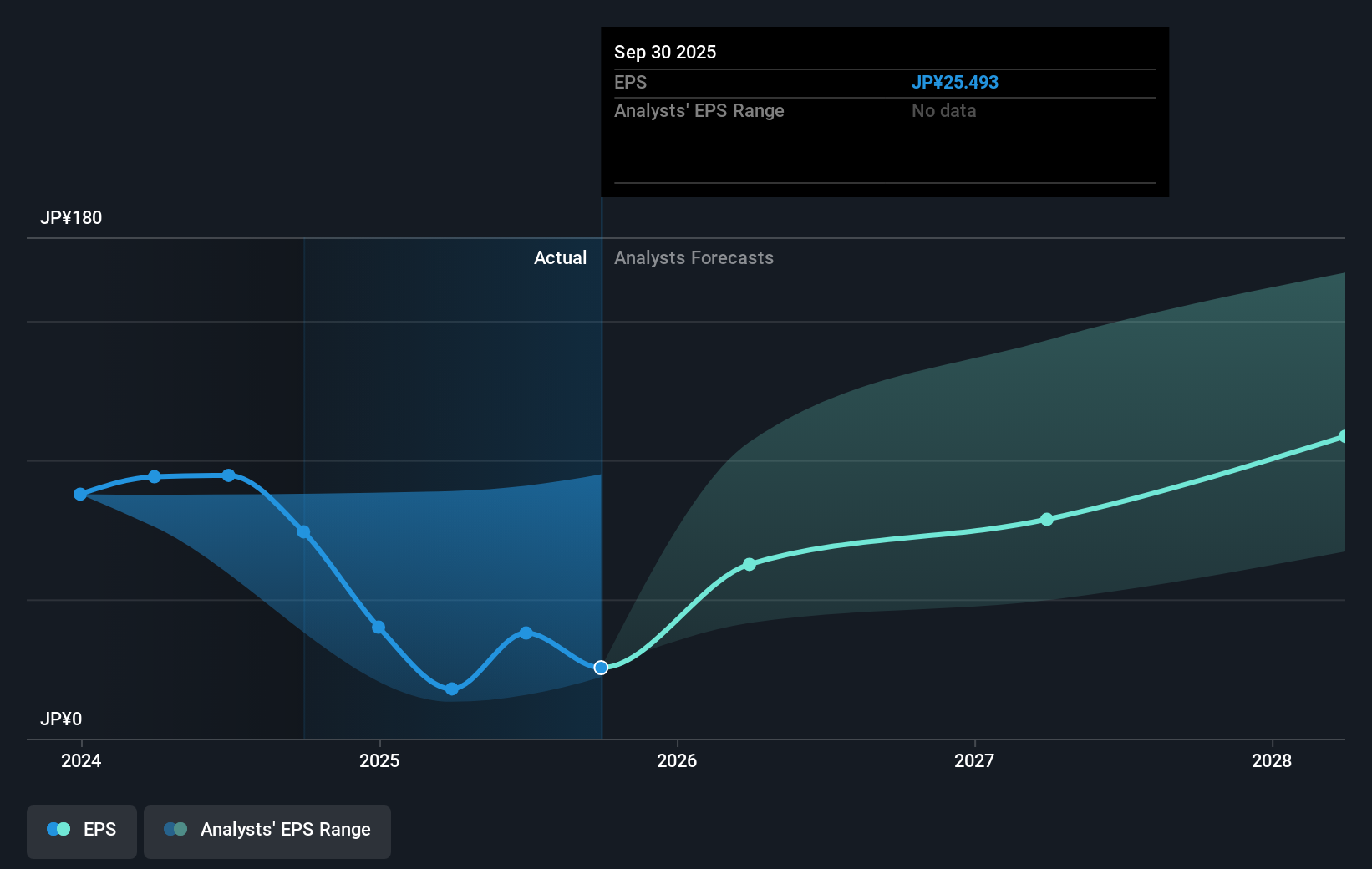Select the 2027 forecast EPS data point
The height and width of the screenshot is (869, 1372).
pyautogui.click(x=1046, y=520)
